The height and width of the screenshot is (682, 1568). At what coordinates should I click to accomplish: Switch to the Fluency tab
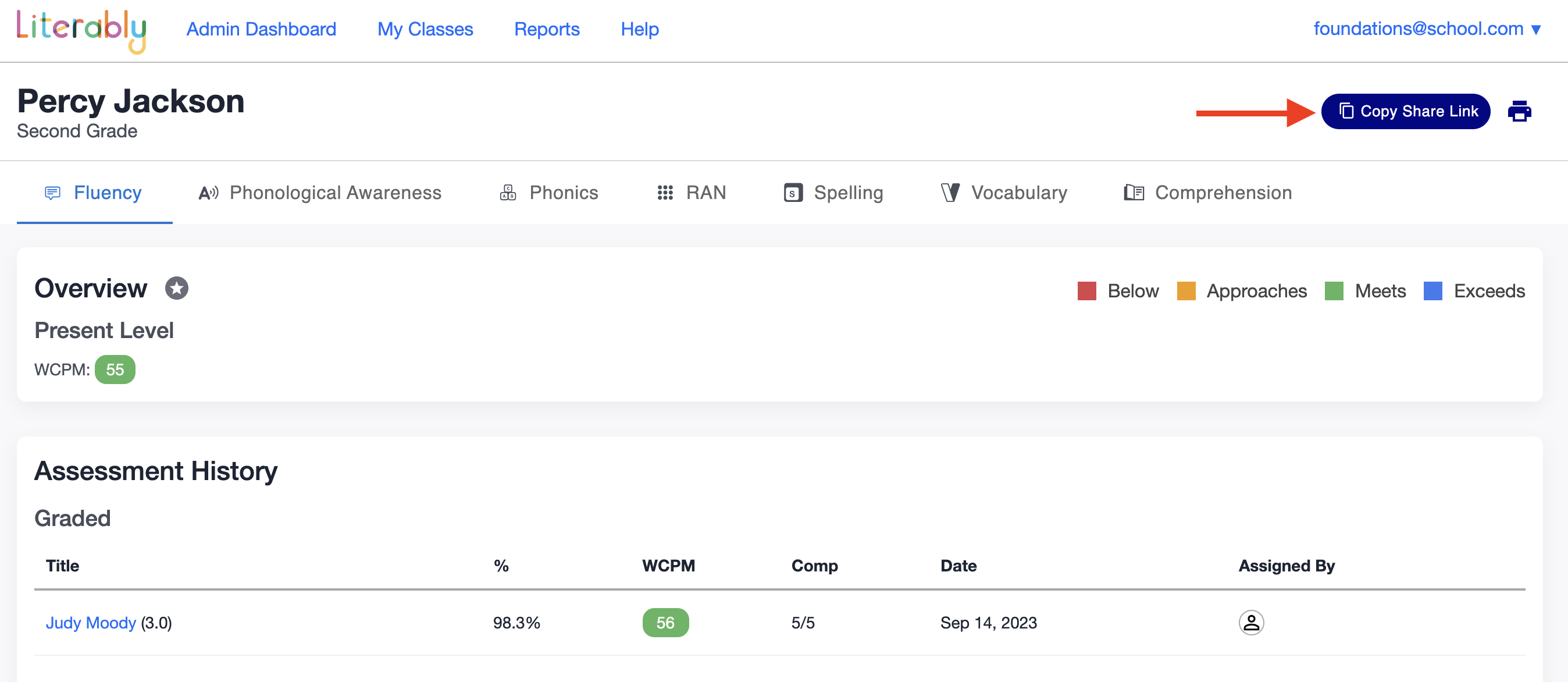(94, 193)
